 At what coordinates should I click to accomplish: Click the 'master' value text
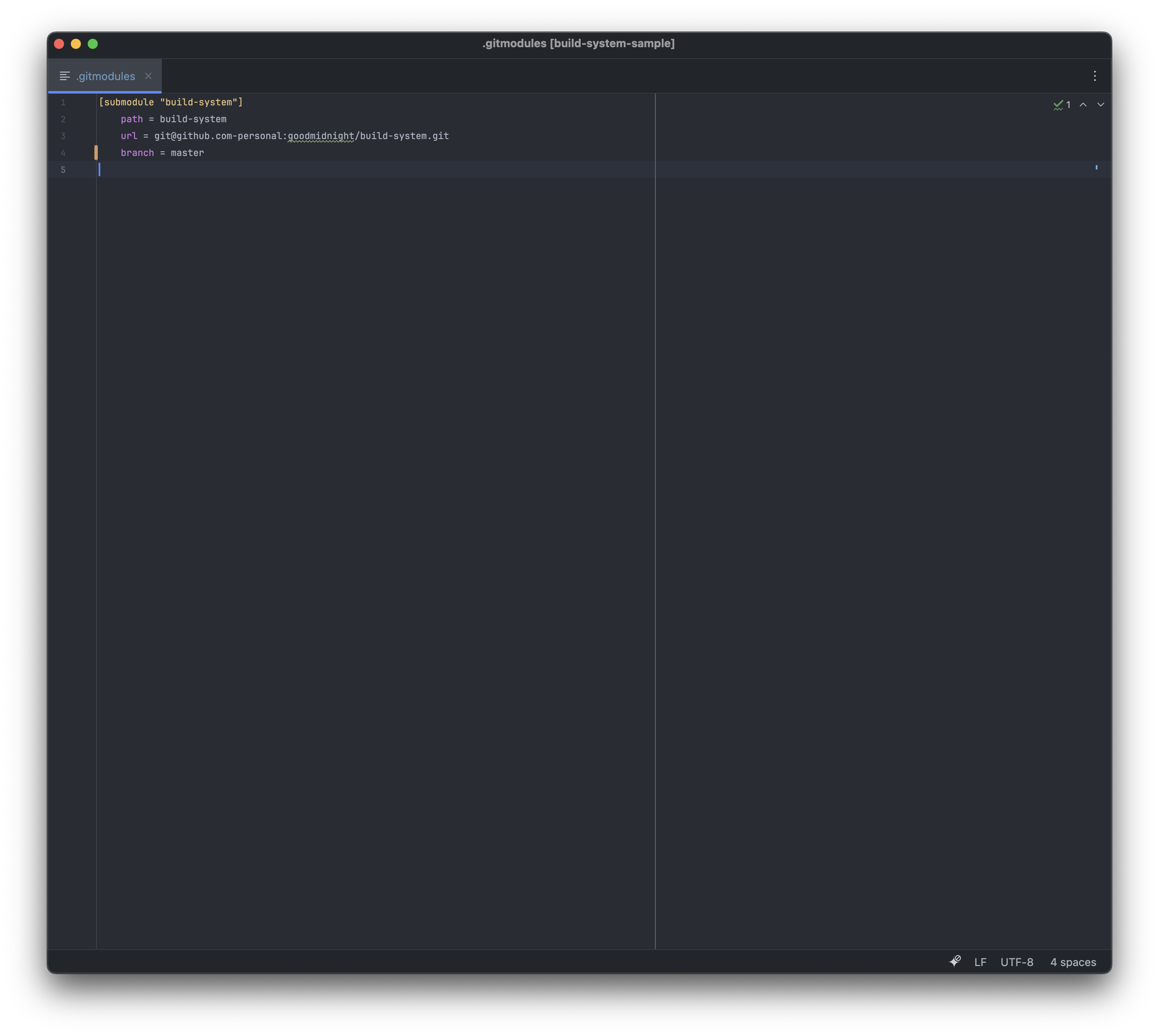click(x=187, y=153)
